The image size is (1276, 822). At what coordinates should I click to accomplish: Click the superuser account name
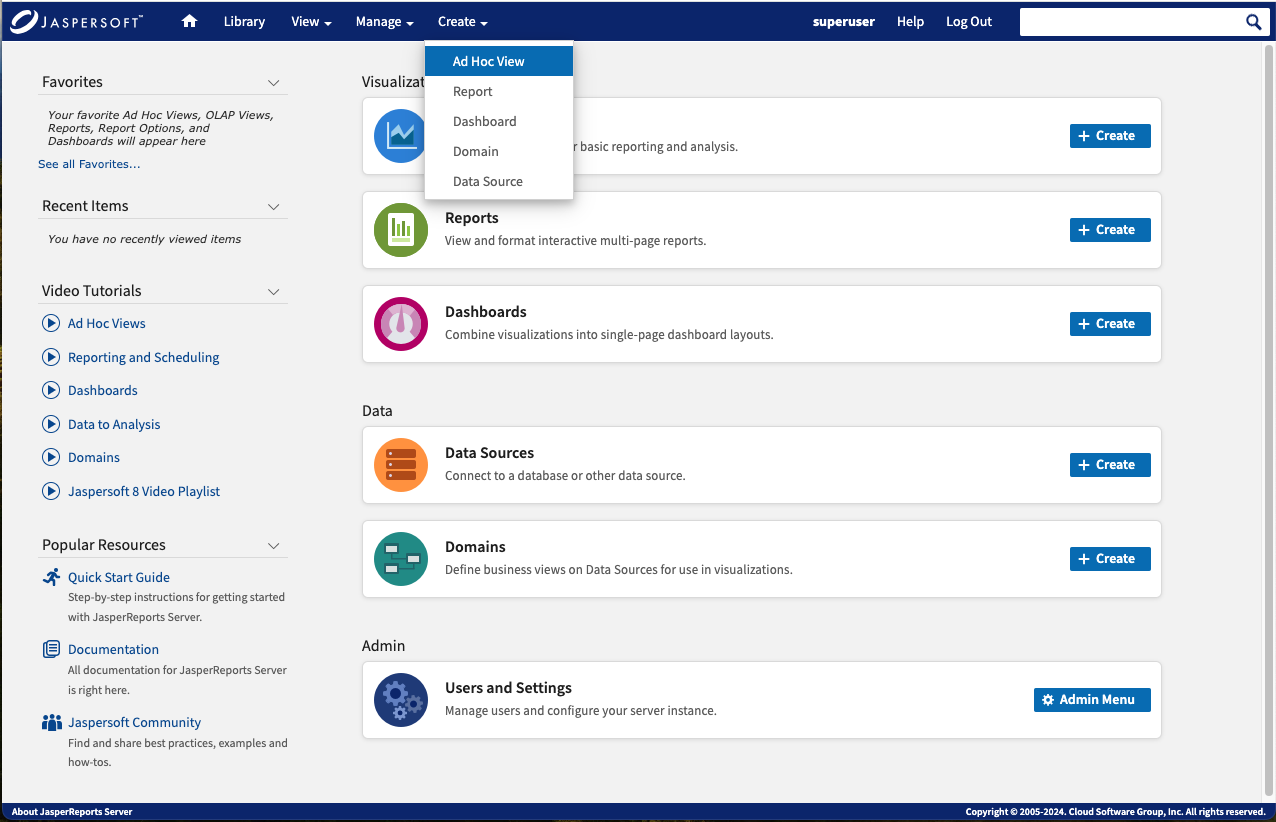pos(844,21)
